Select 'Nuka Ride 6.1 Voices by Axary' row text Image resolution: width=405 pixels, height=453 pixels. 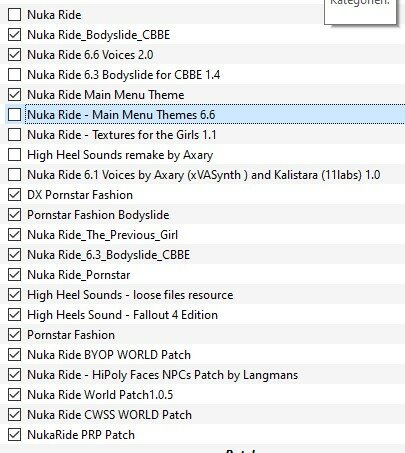pyautogui.click(x=204, y=175)
